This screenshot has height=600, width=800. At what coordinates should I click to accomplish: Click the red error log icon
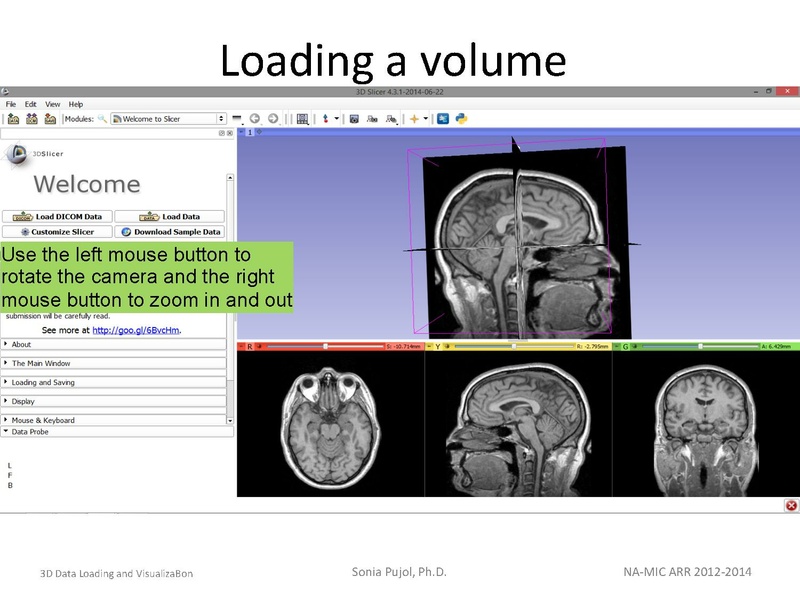(x=791, y=506)
